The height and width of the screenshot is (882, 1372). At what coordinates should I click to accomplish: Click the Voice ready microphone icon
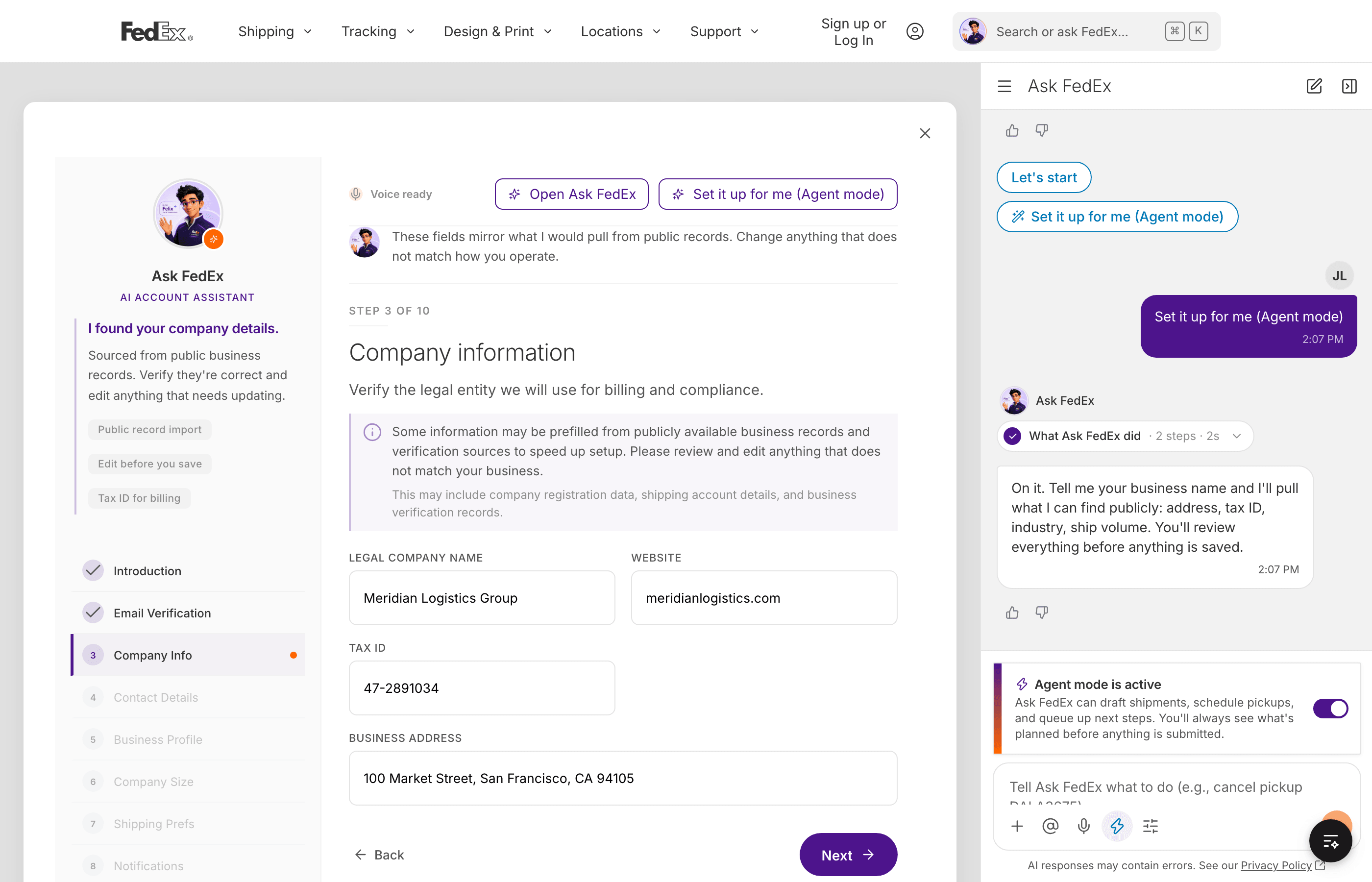tap(356, 194)
